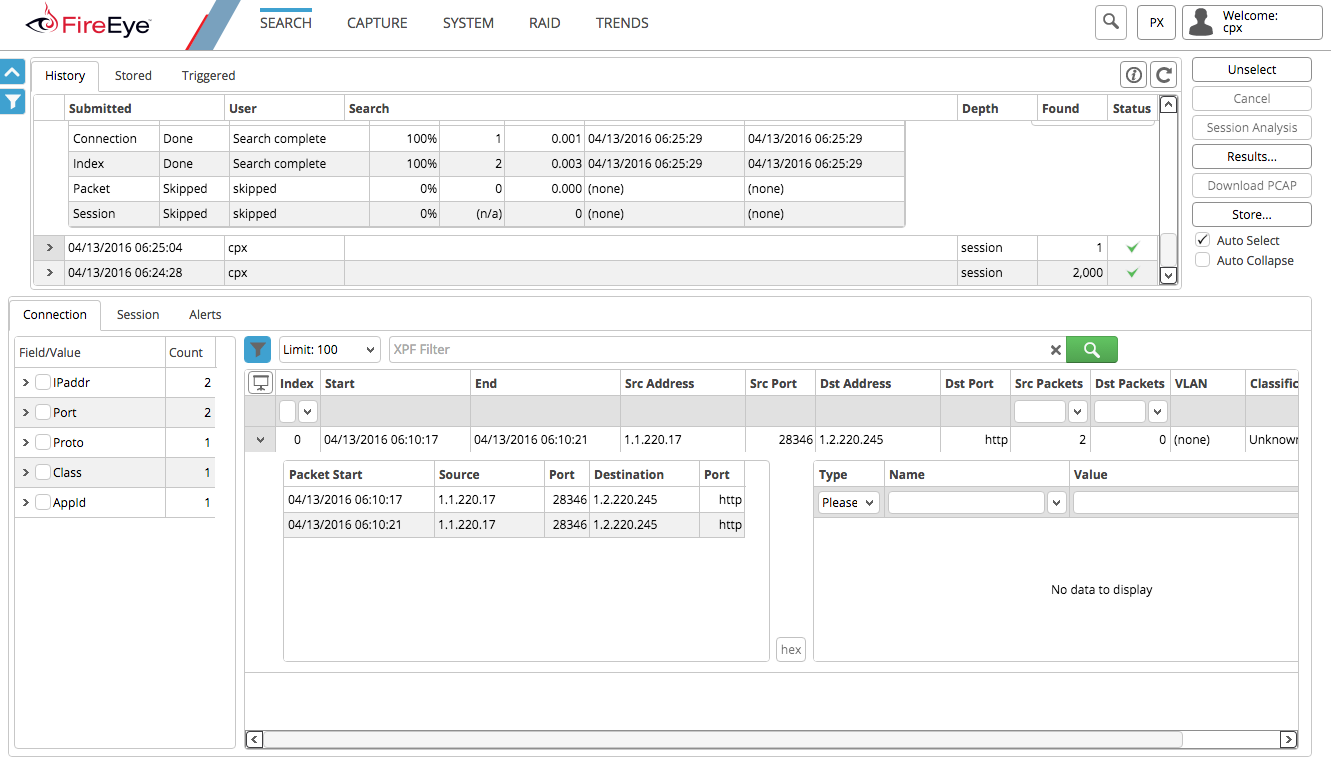Go to SEARCH menu
The image size is (1331, 763).
point(286,22)
